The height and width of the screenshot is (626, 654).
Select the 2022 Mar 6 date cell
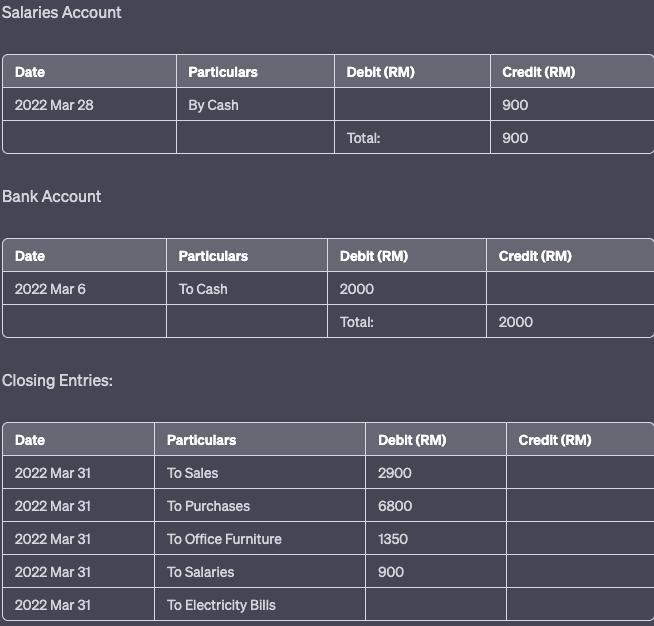click(84, 289)
